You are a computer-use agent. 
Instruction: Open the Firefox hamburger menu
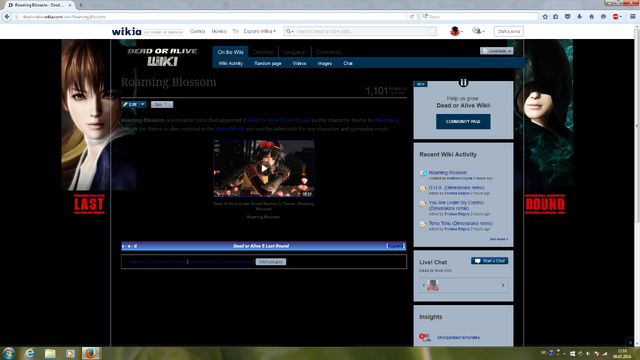coord(632,17)
